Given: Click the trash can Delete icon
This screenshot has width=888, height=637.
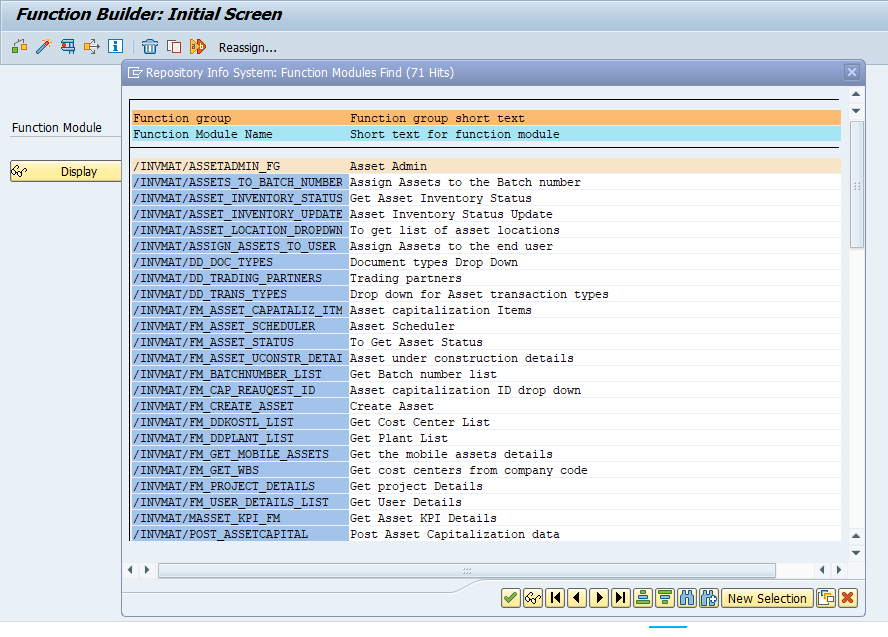Looking at the screenshot, I should click(150, 47).
